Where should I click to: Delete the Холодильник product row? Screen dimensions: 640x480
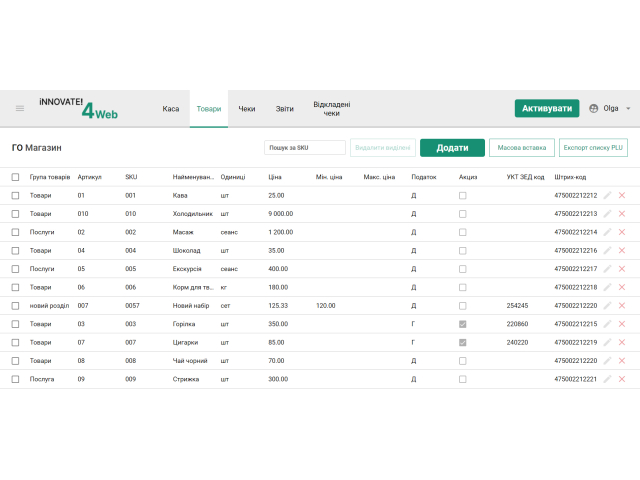click(x=622, y=214)
